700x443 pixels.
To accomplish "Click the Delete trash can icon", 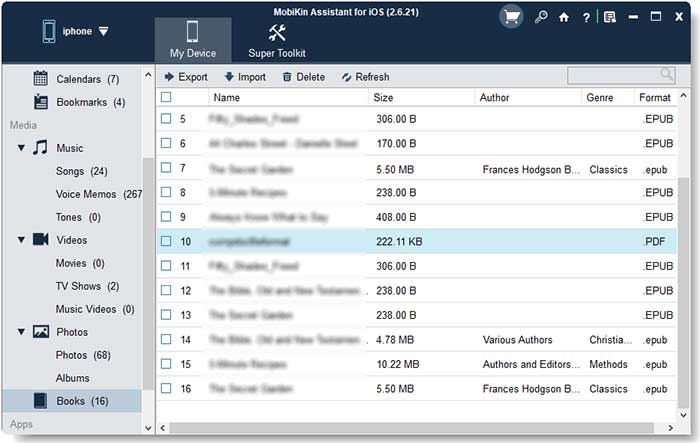I will (x=287, y=77).
